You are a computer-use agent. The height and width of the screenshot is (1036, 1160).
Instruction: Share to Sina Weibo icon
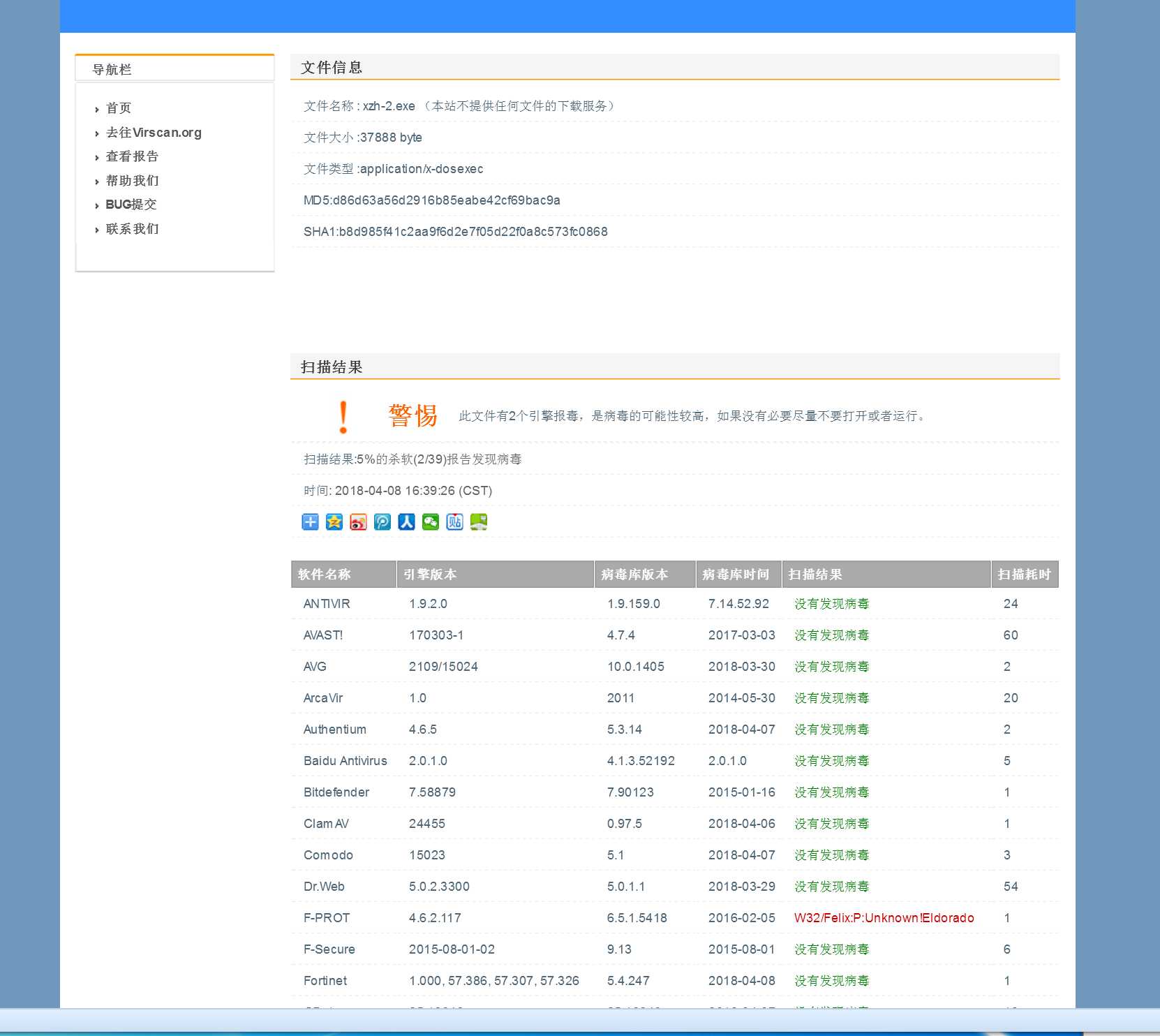pos(358,521)
